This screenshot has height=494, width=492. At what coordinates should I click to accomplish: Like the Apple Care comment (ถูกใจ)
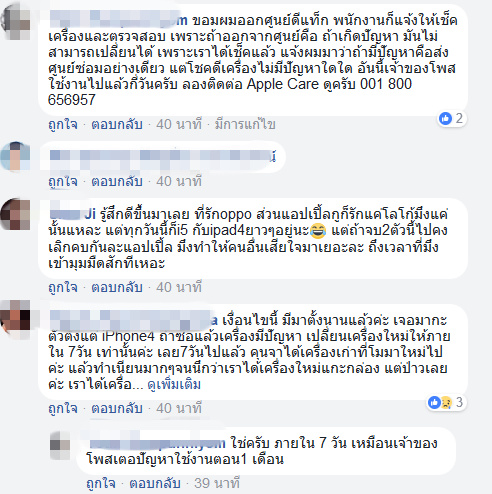click(63, 124)
